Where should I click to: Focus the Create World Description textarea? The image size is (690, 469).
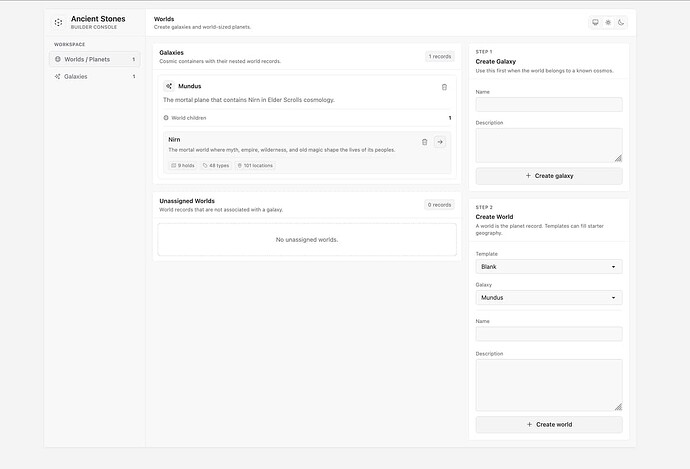(549, 385)
